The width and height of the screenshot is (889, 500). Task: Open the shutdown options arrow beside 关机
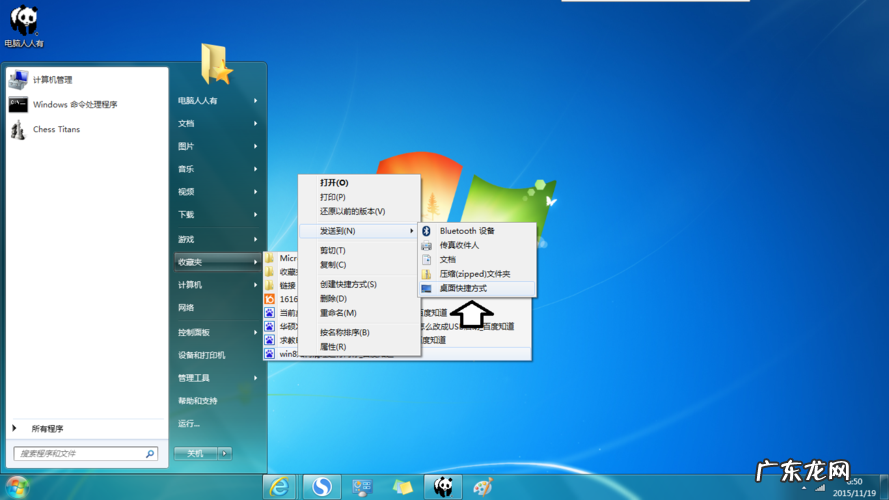pos(226,453)
